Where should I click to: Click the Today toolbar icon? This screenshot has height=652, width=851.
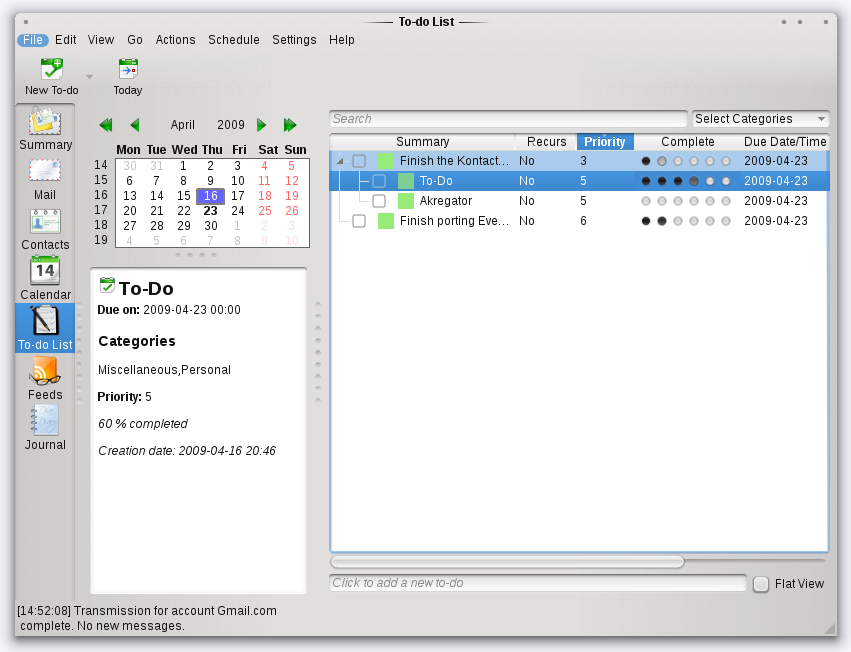[x=128, y=69]
